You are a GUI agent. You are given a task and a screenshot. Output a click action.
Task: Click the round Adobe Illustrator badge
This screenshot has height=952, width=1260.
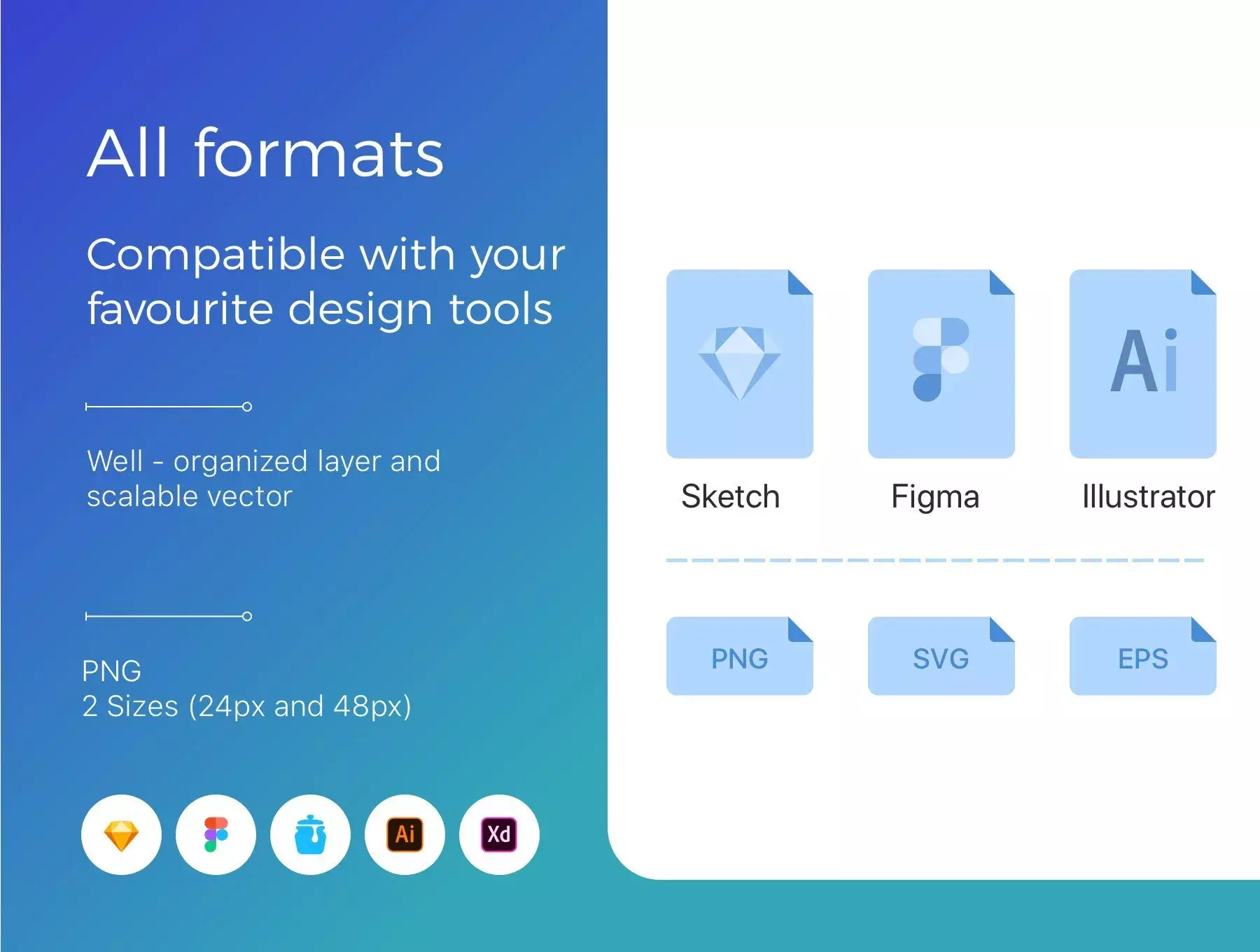pos(405,834)
